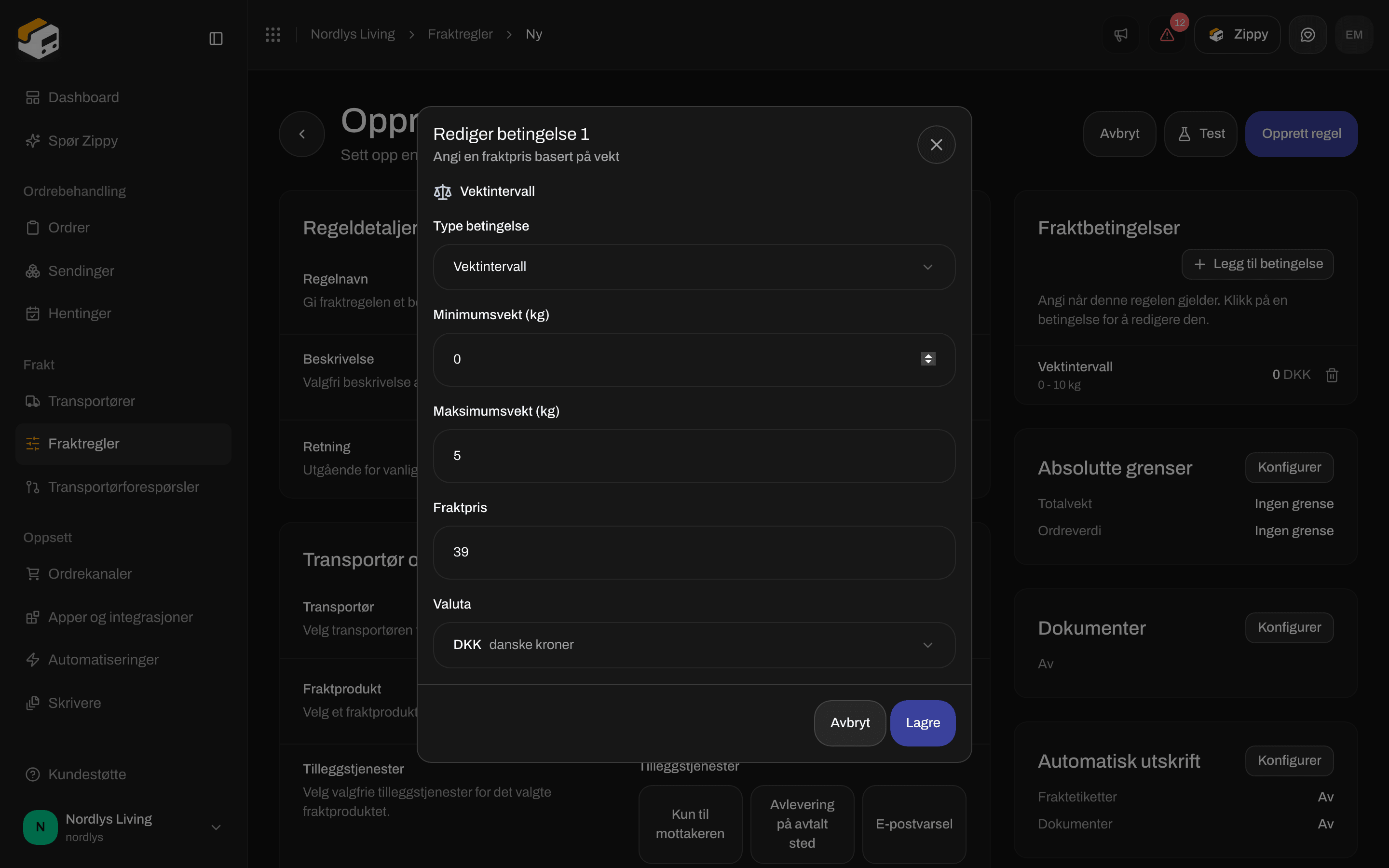
Task: Open Apper og integrasjoner
Action: [123, 617]
